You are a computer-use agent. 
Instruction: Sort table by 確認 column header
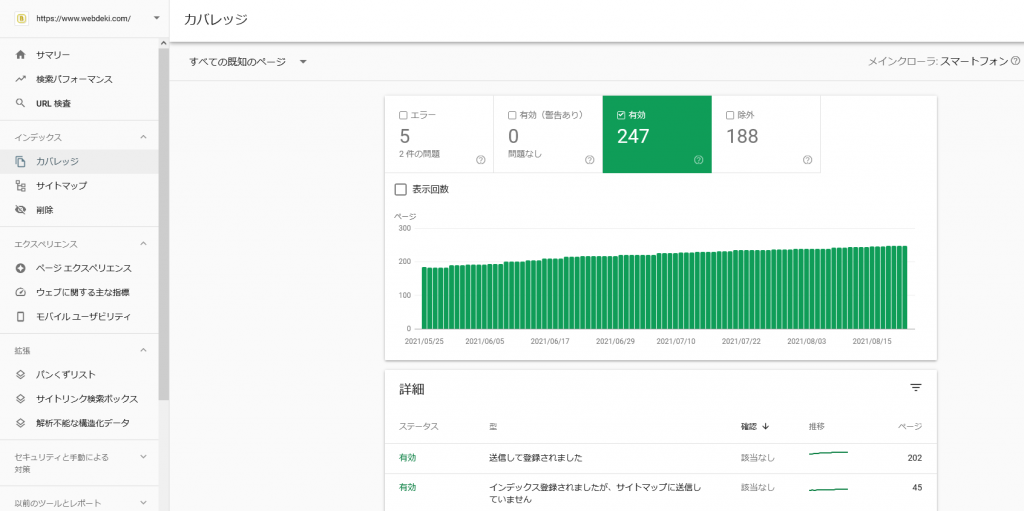754,426
